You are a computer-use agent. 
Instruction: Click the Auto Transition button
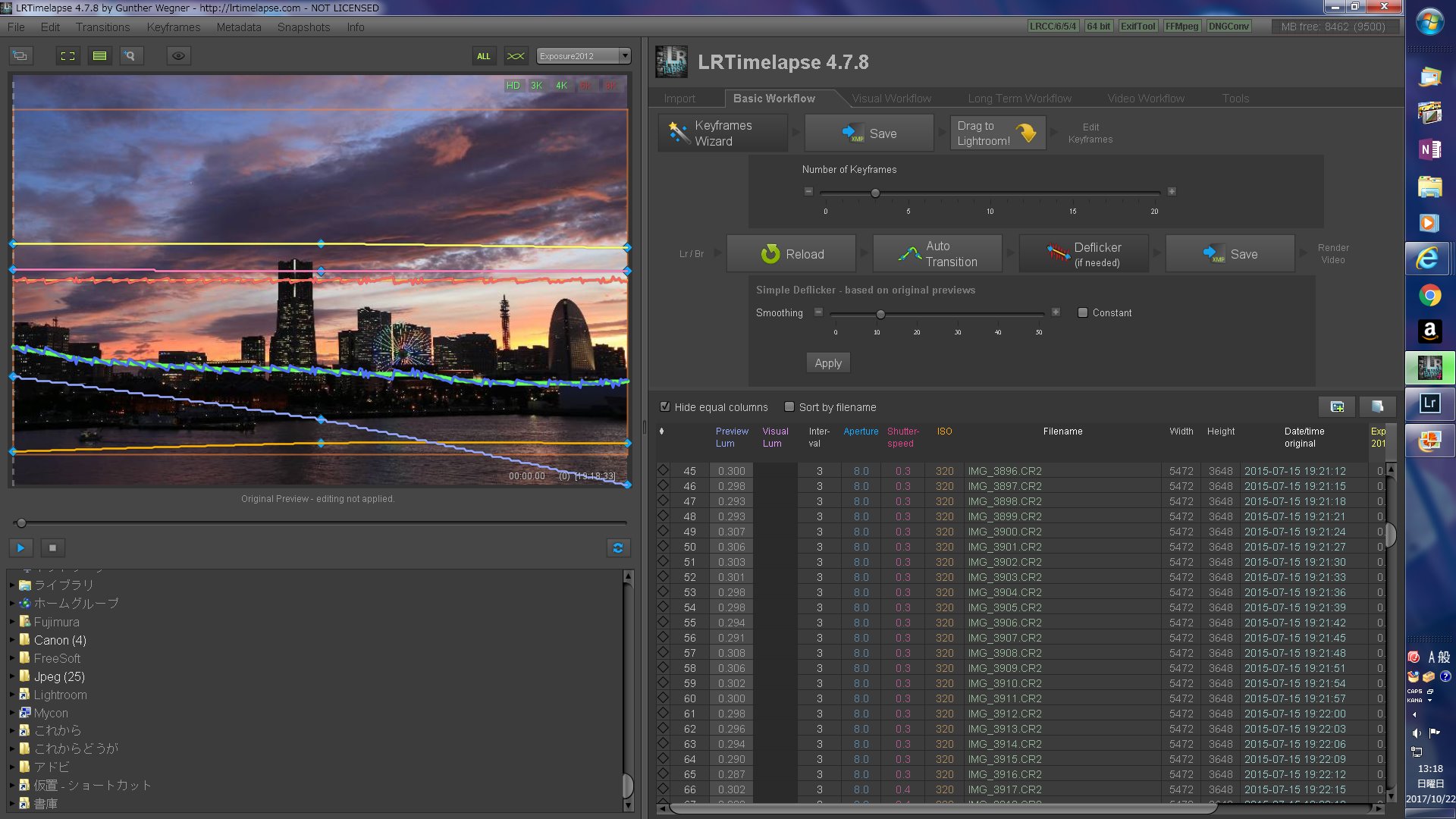point(937,254)
